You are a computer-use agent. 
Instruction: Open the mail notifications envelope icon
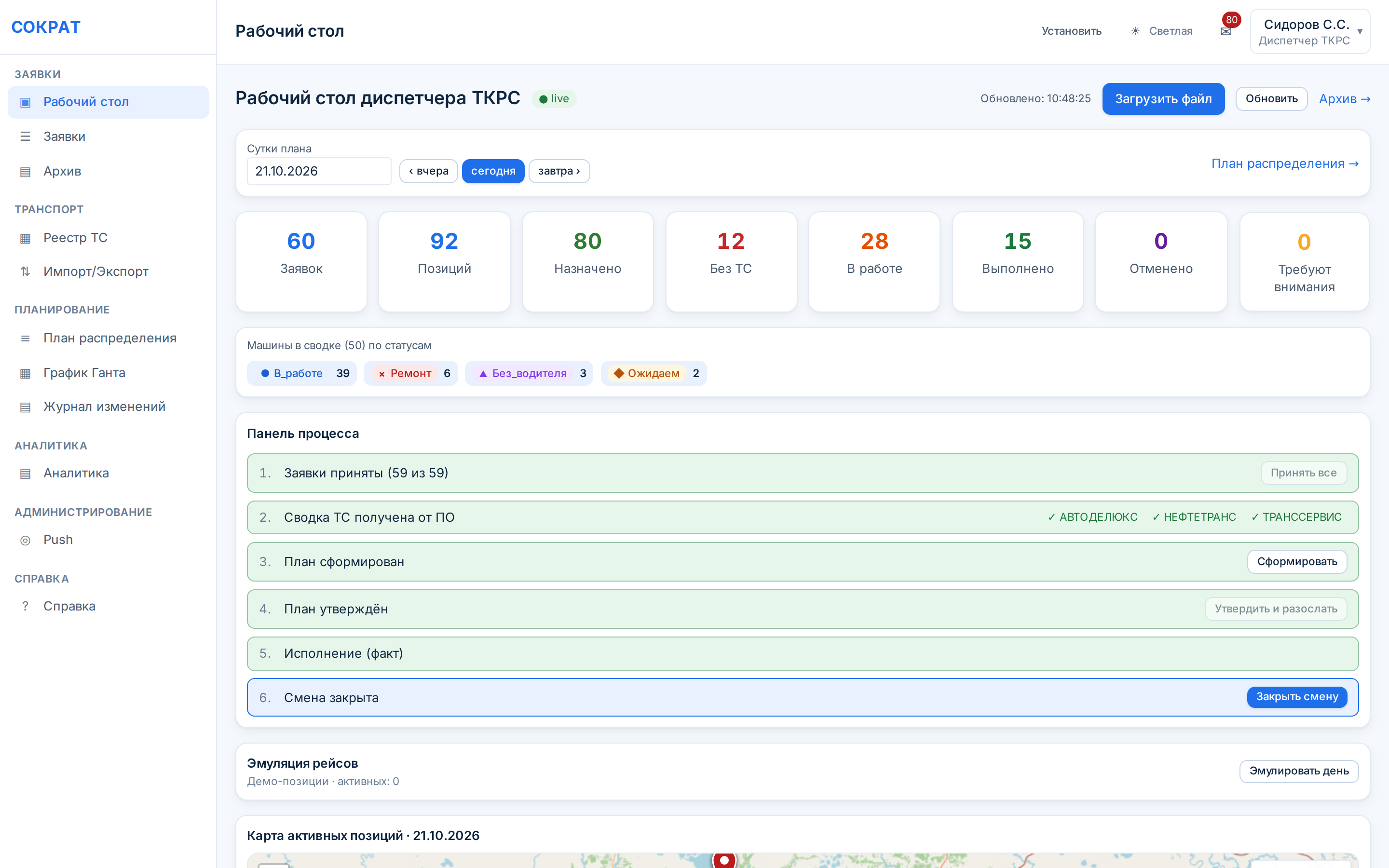(1226, 31)
